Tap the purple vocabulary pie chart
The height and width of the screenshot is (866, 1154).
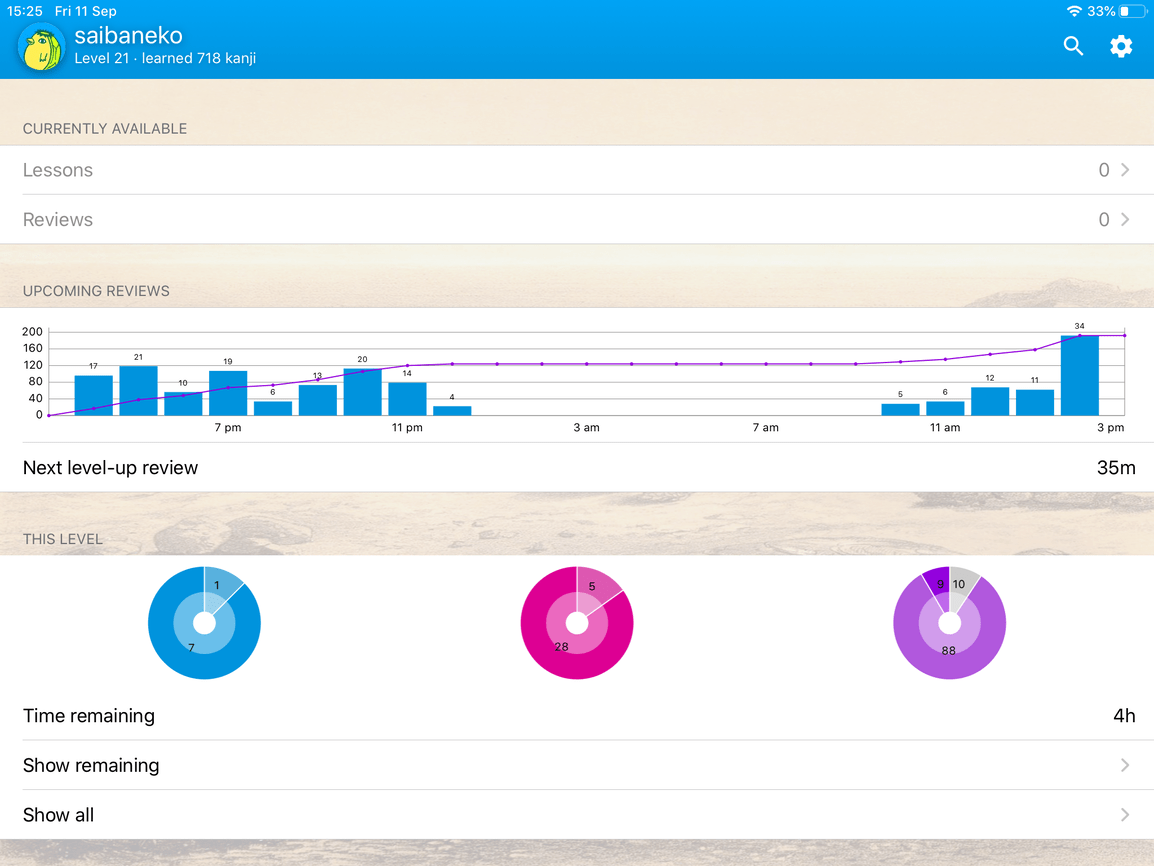pos(949,622)
